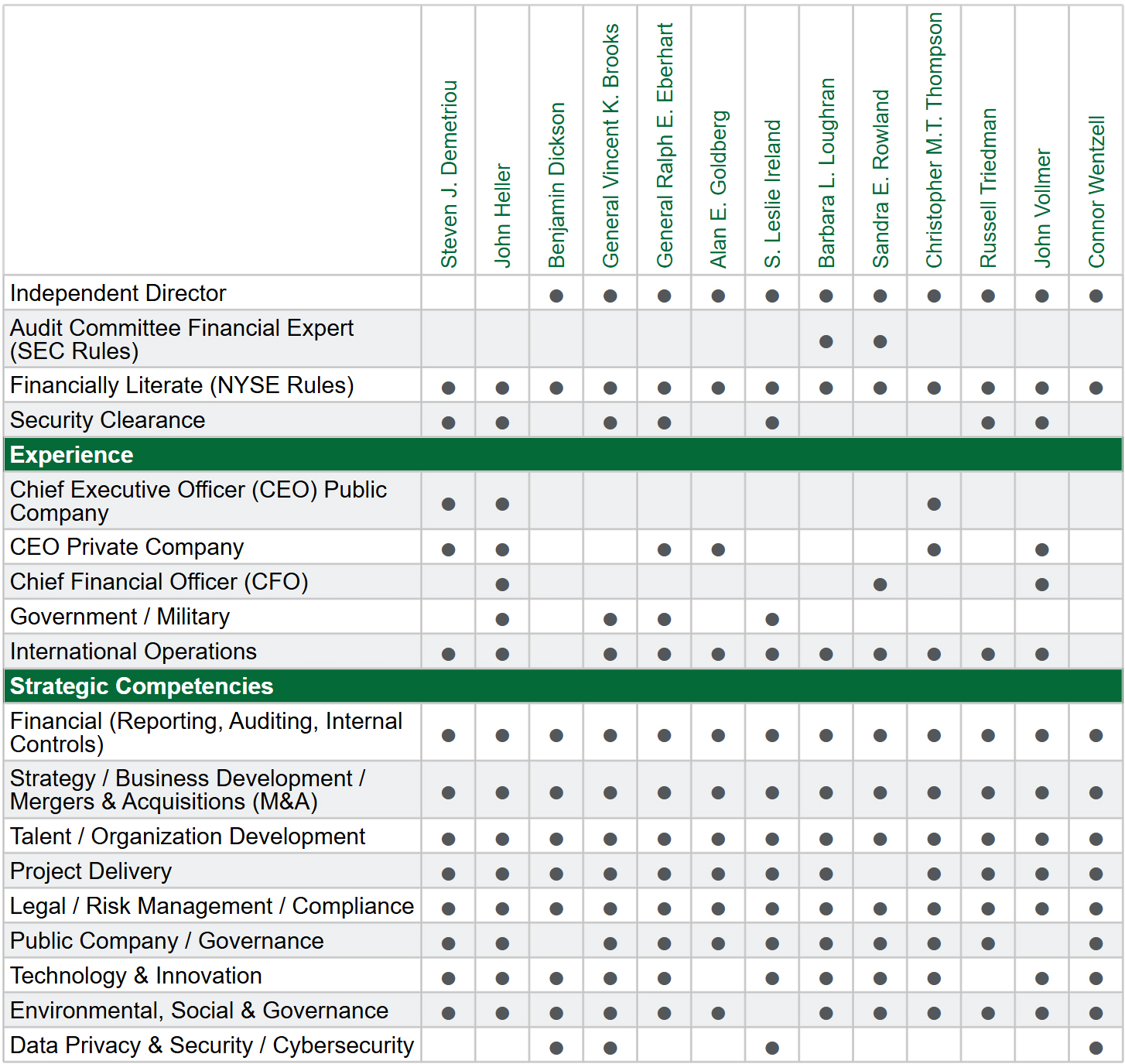Click Independent Director dot for Benjamin Dickson
Viewport: 1125px width, 1064px height.
pos(556,296)
